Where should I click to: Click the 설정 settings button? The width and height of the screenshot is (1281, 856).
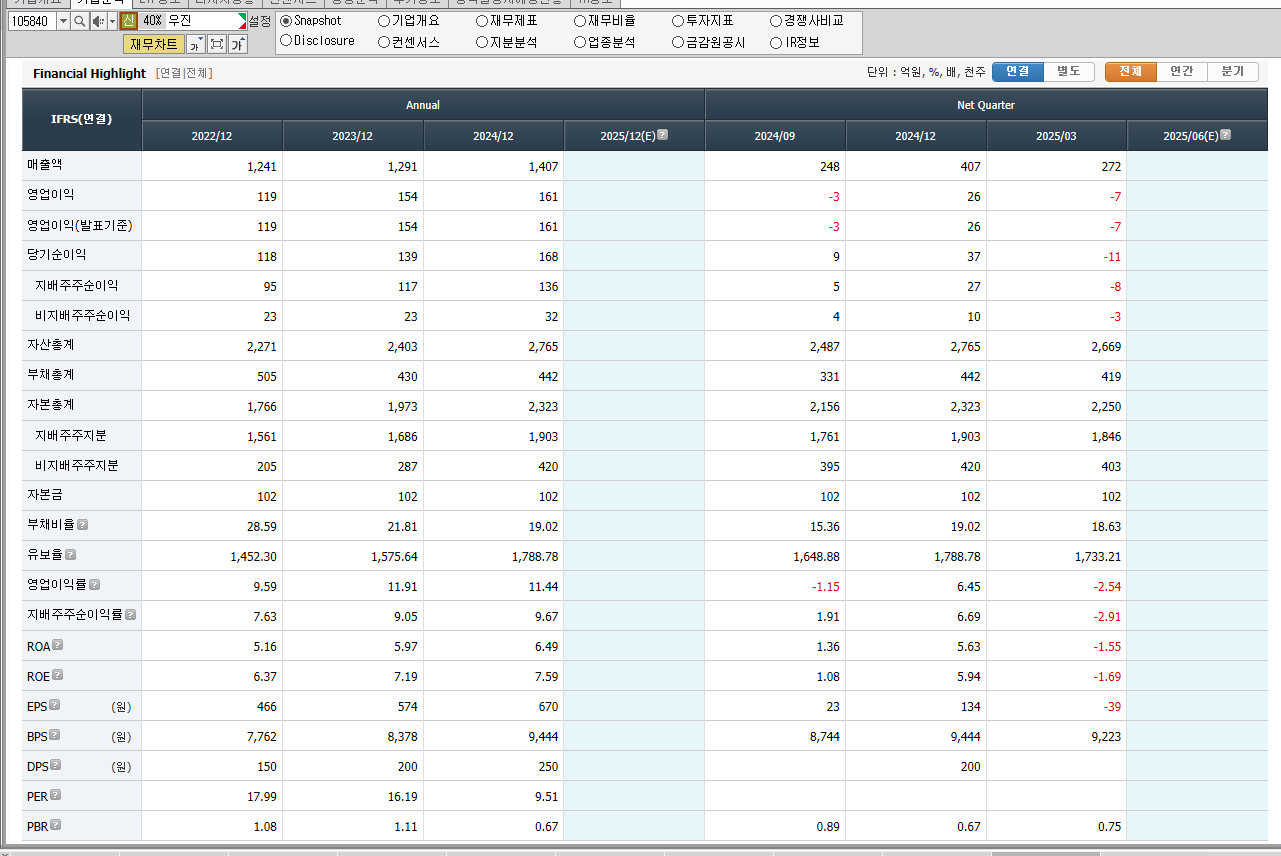click(259, 21)
